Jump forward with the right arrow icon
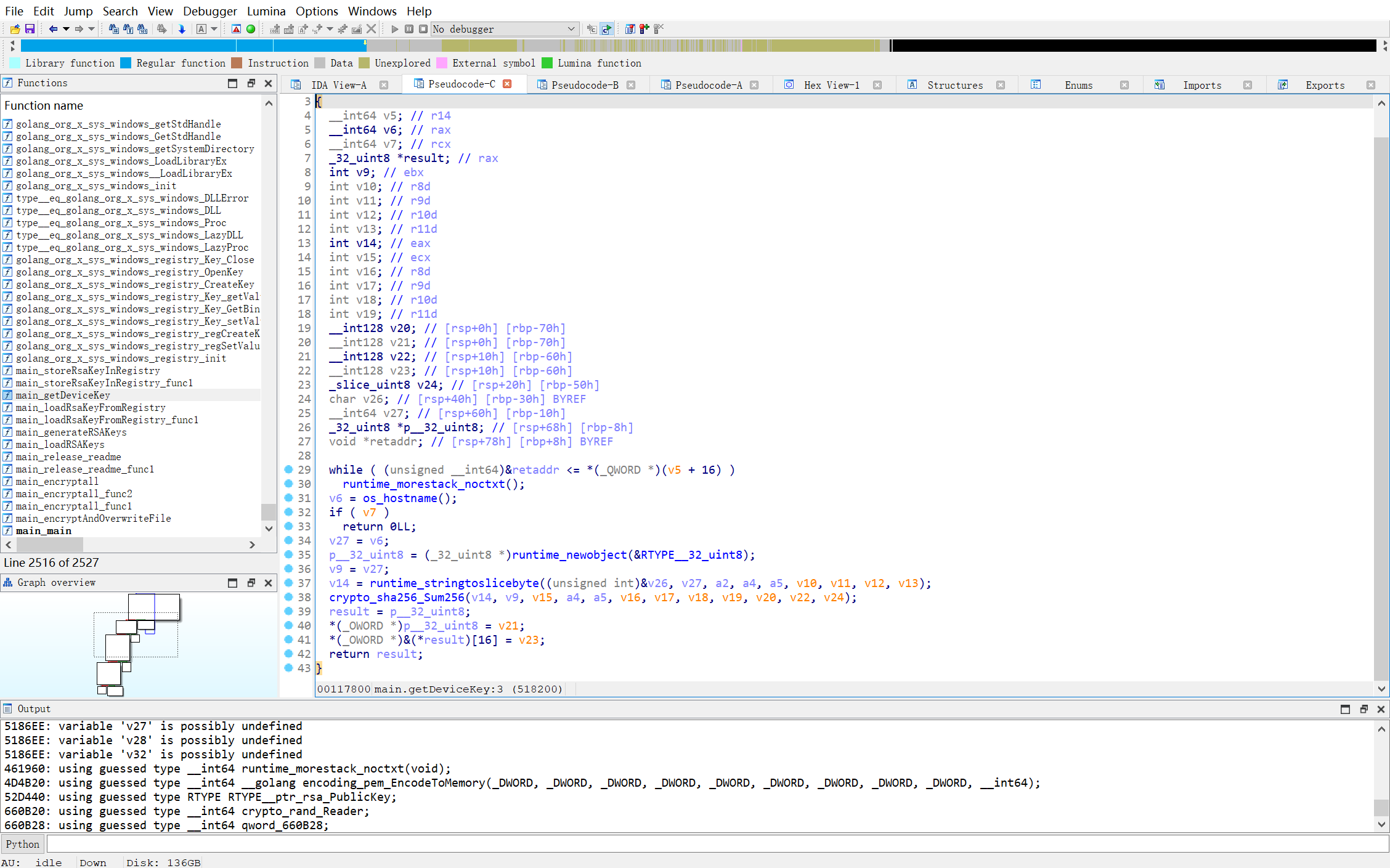The width and height of the screenshot is (1390, 868). [x=79, y=29]
